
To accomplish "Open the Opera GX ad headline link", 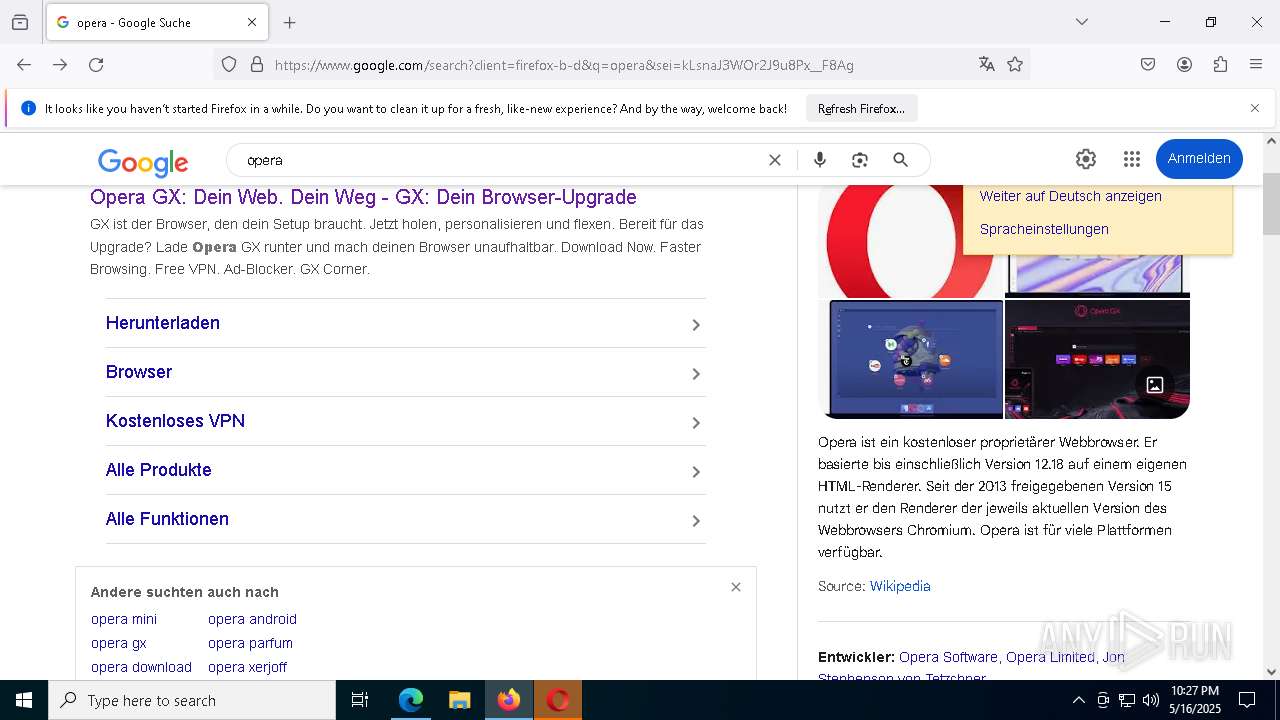I will coord(363,197).
